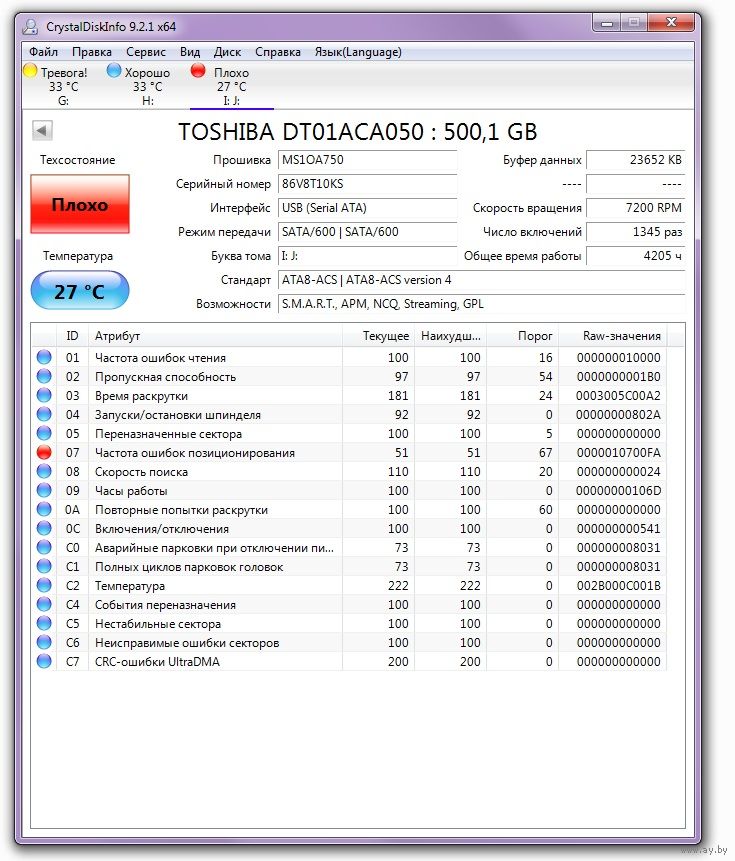The width and height of the screenshot is (735, 861).
Task: Click the Число включений value 1345 раз
Action: (x=636, y=232)
